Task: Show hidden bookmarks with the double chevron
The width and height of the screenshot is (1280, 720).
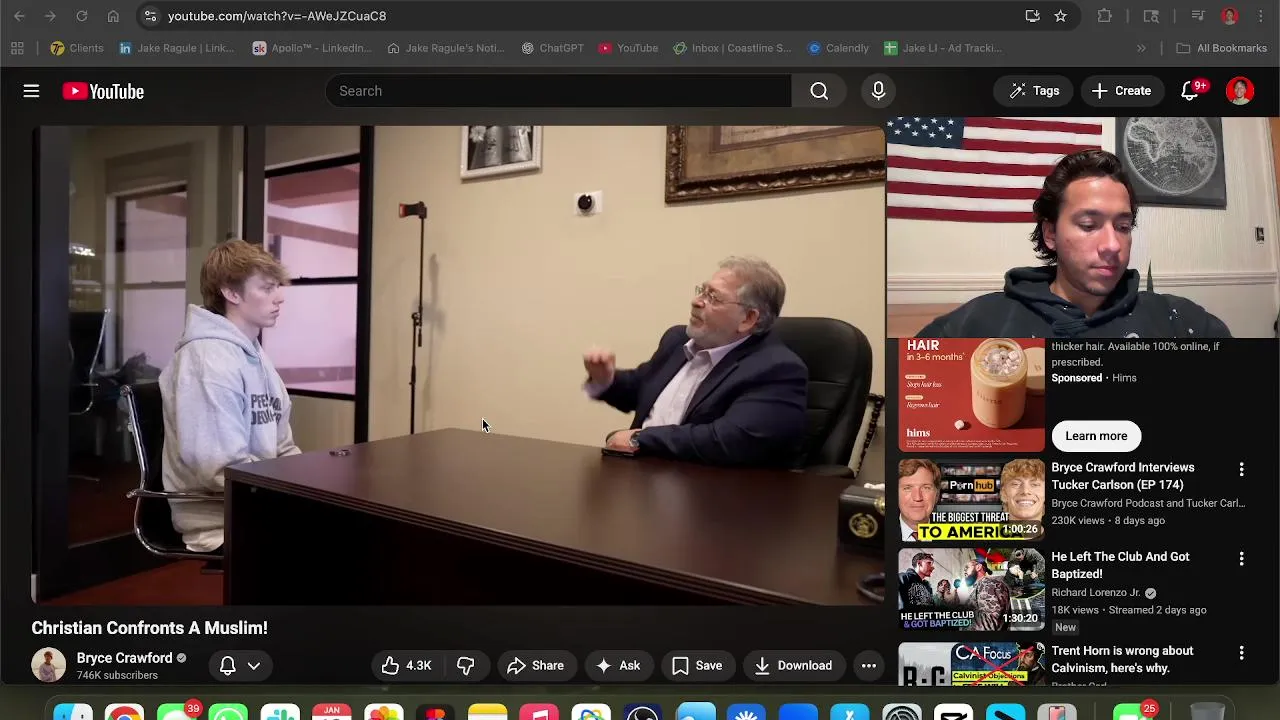Action: point(1141,48)
